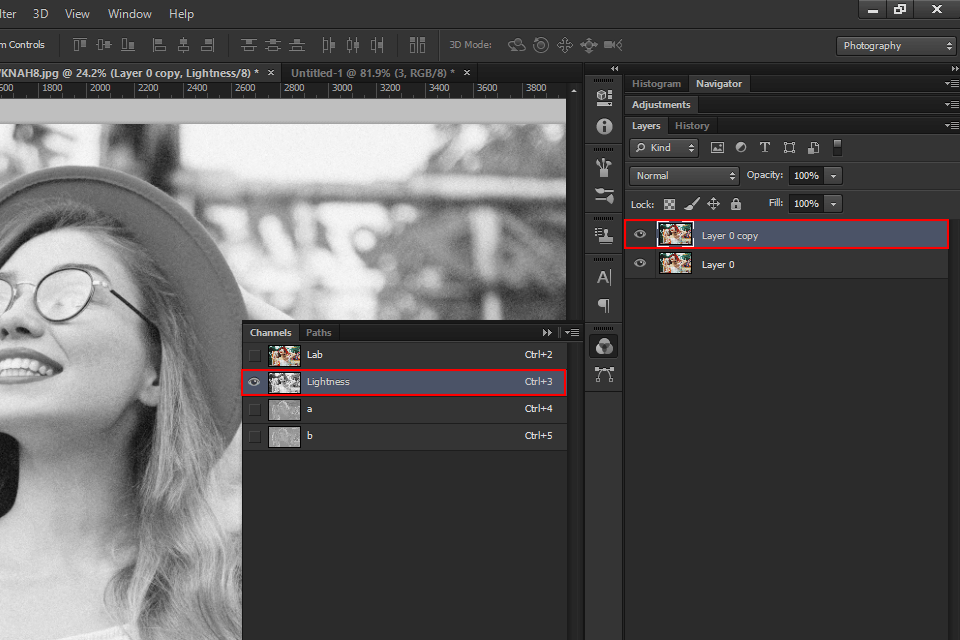The image size is (960, 640).
Task: Filter layers by type (T) icon
Action: (765, 148)
